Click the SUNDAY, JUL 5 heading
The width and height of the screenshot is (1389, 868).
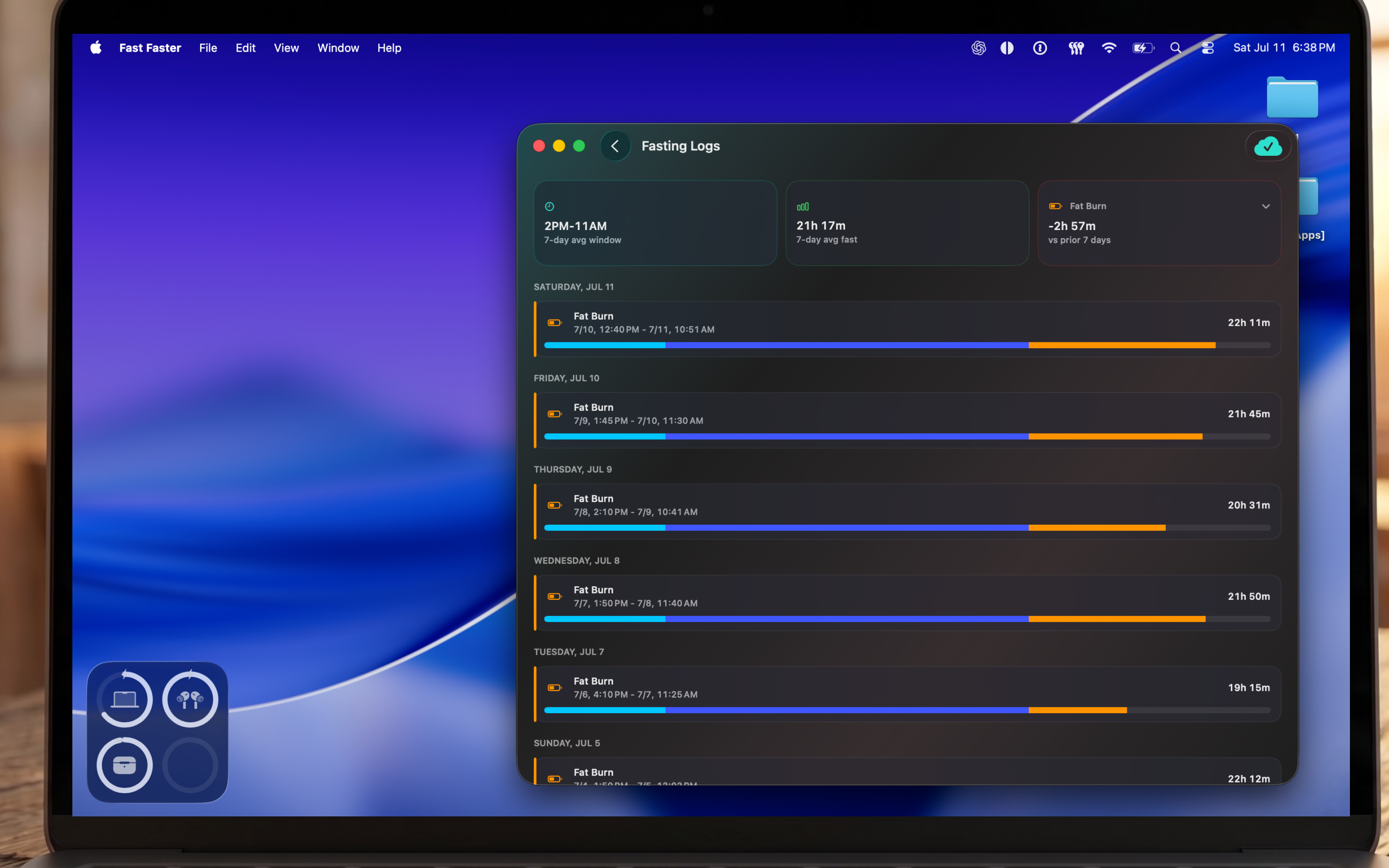[567, 743]
